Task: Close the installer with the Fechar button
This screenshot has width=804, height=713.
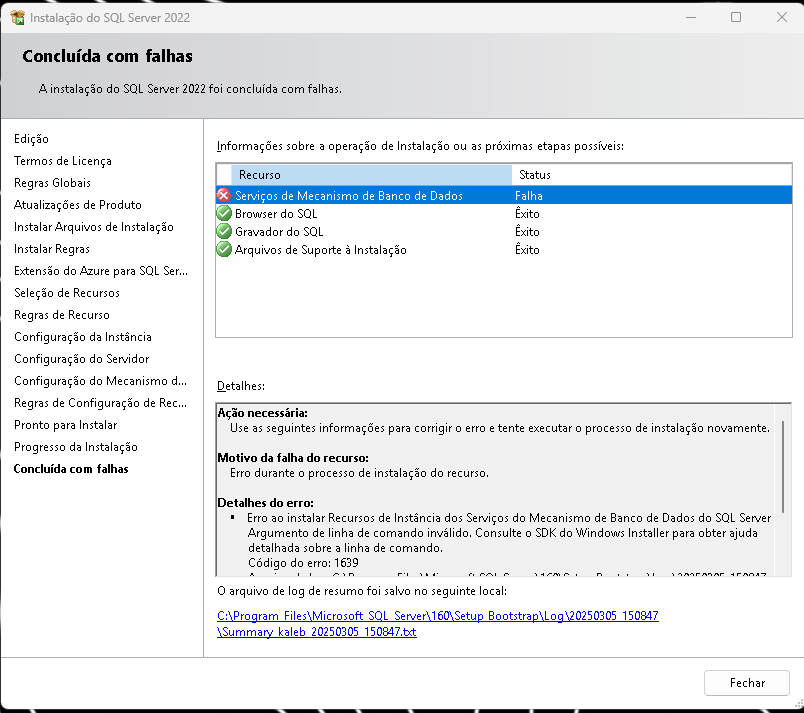Action: point(746,683)
